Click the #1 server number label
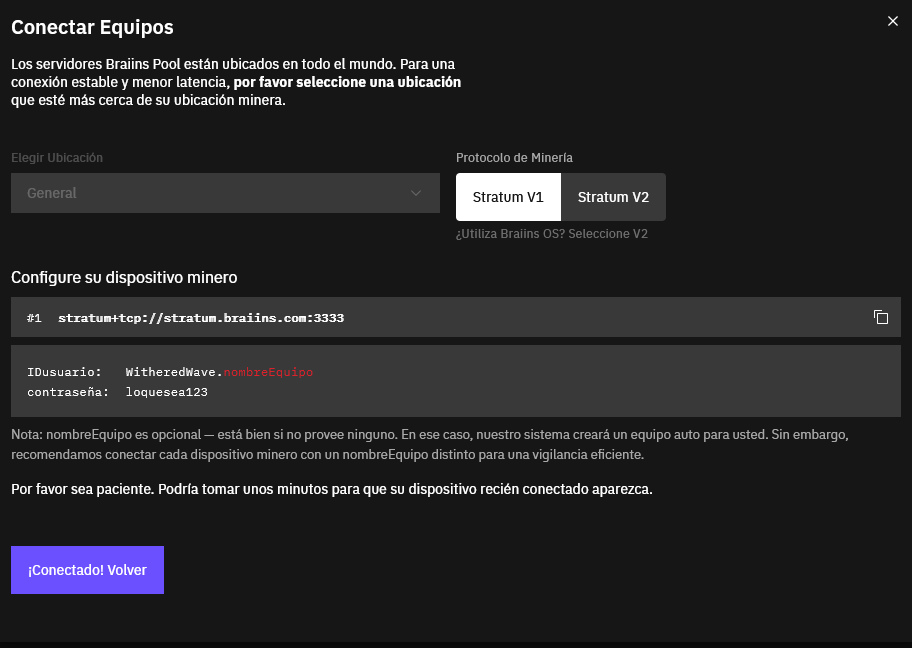The width and height of the screenshot is (912, 648). [x=34, y=318]
